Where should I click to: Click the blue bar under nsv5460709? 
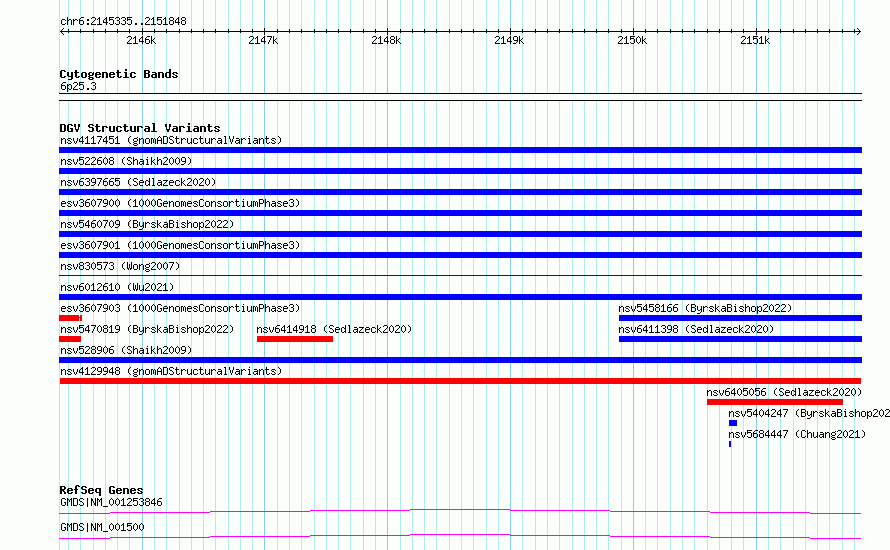(x=460, y=234)
